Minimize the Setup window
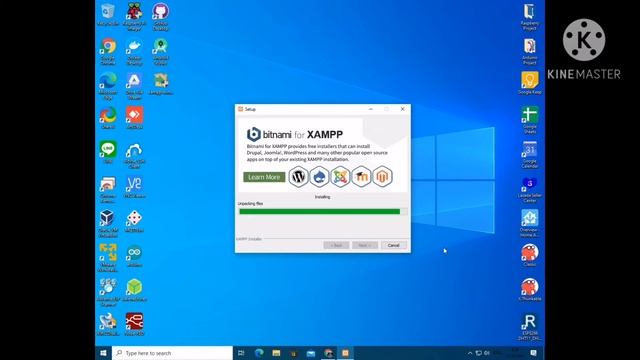 click(x=371, y=109)
